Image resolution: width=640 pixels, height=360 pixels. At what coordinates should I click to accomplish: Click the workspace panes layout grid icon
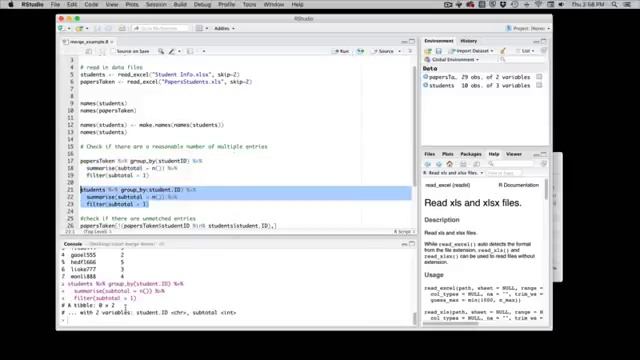click(199, 29)
